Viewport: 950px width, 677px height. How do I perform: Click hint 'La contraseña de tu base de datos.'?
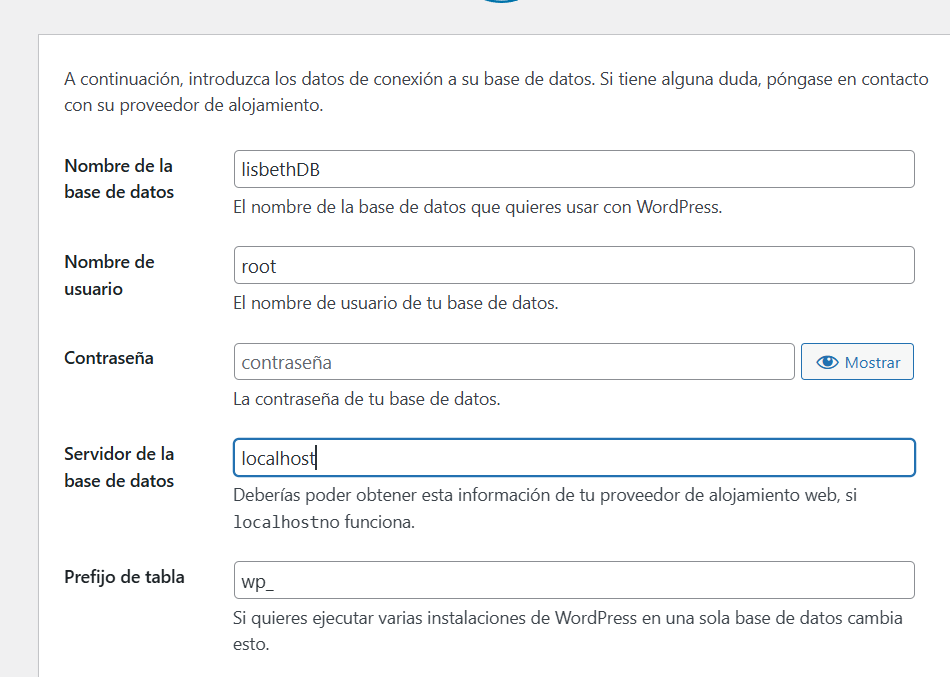[x=367, y=399]
